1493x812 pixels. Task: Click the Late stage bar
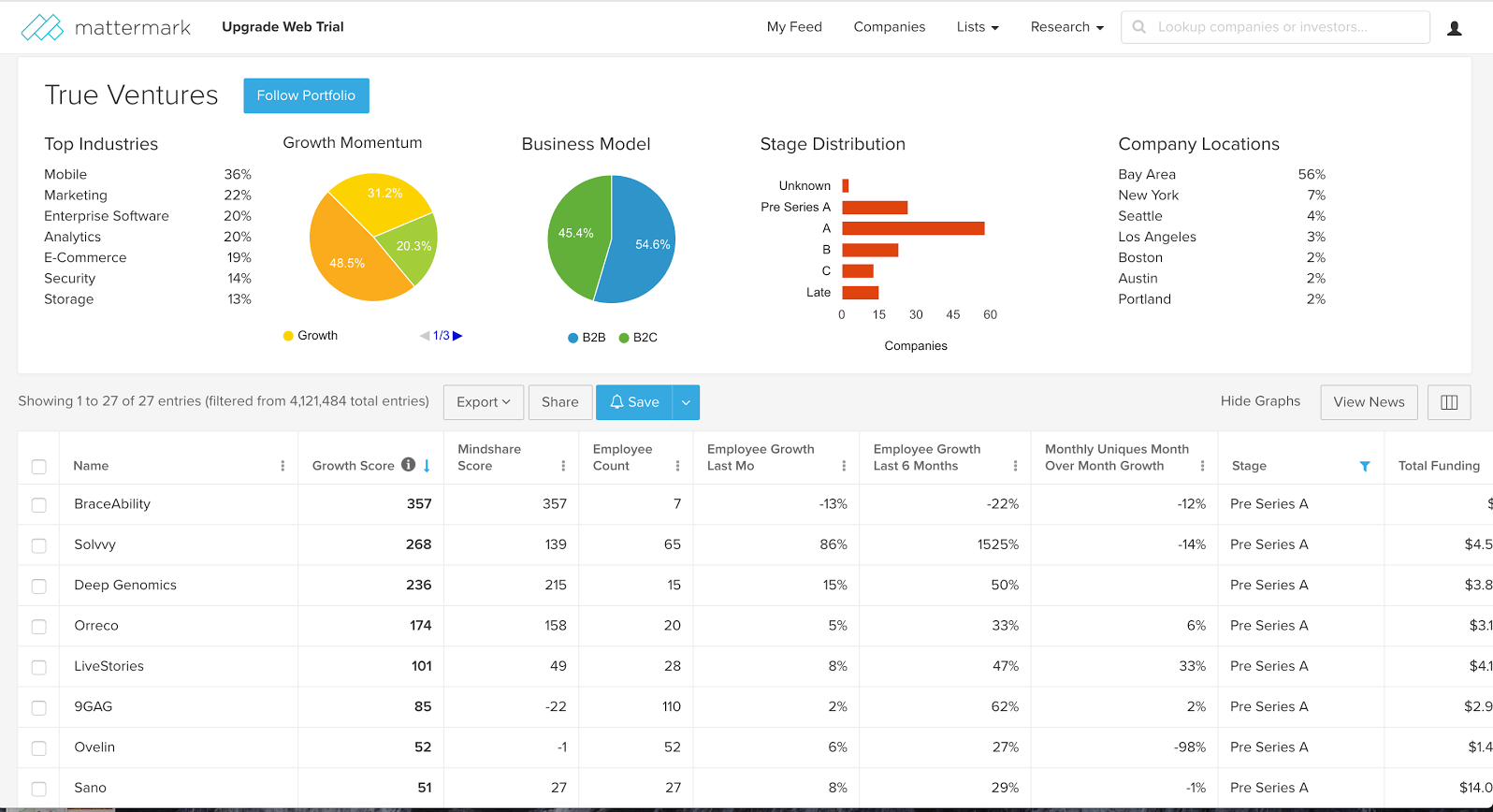coord(860,293)
